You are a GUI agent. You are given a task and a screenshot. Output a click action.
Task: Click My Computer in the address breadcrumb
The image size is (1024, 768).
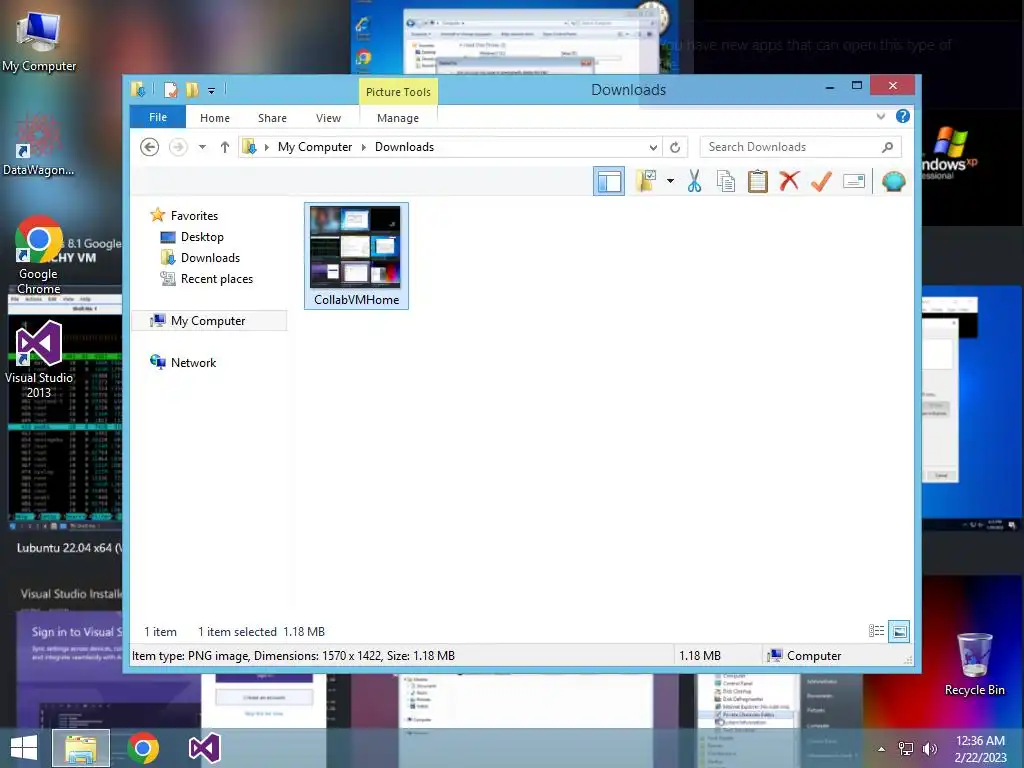[x=315, y=147]
